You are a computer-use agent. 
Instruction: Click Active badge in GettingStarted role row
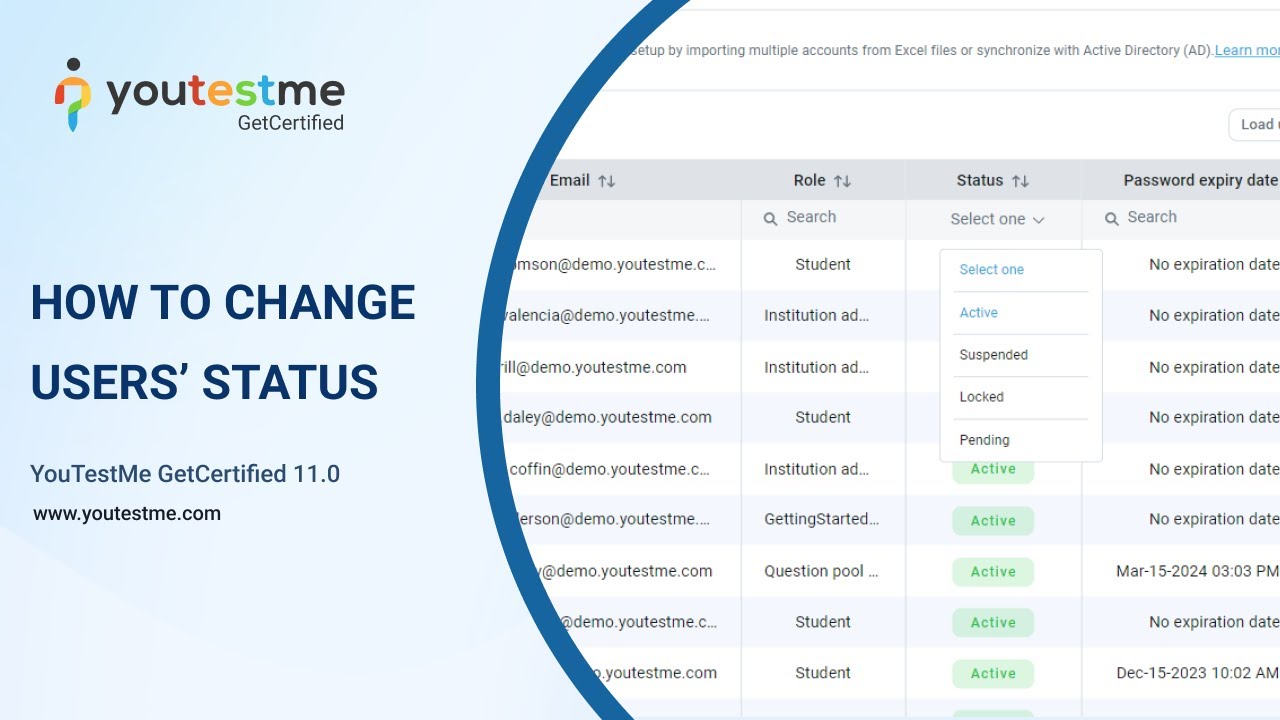(993, 520)
